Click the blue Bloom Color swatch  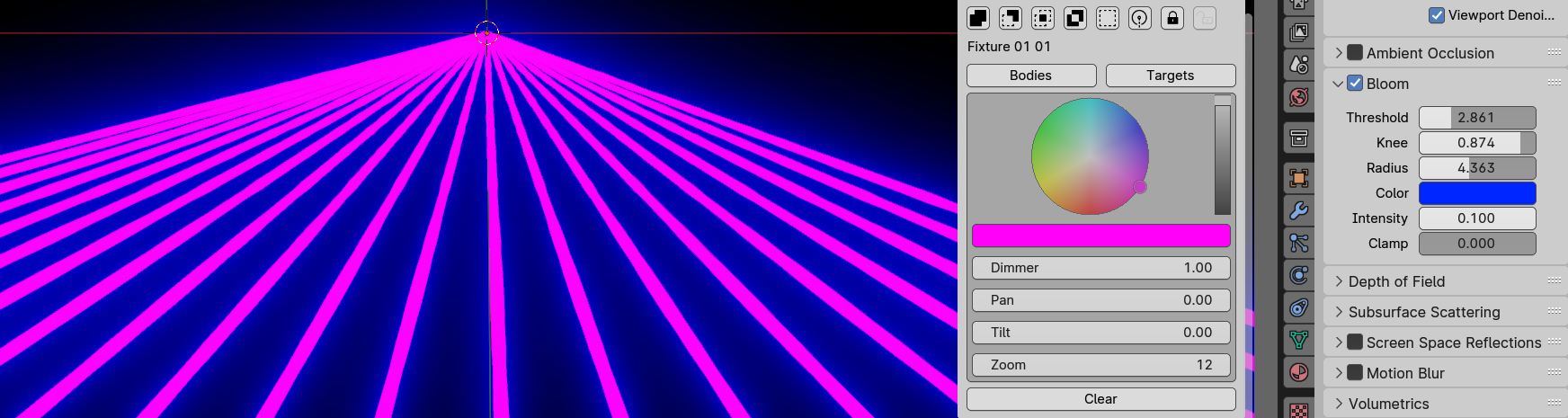click(1477, 193)
